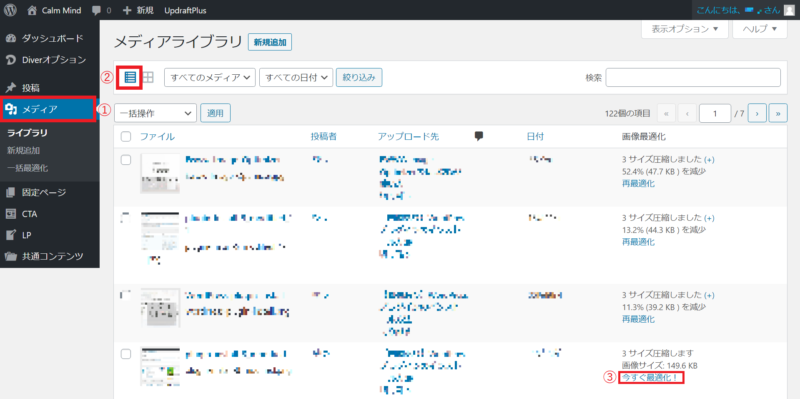Go to the previous page button
Viewport: 800px width, 399px height.
[687, 114]
